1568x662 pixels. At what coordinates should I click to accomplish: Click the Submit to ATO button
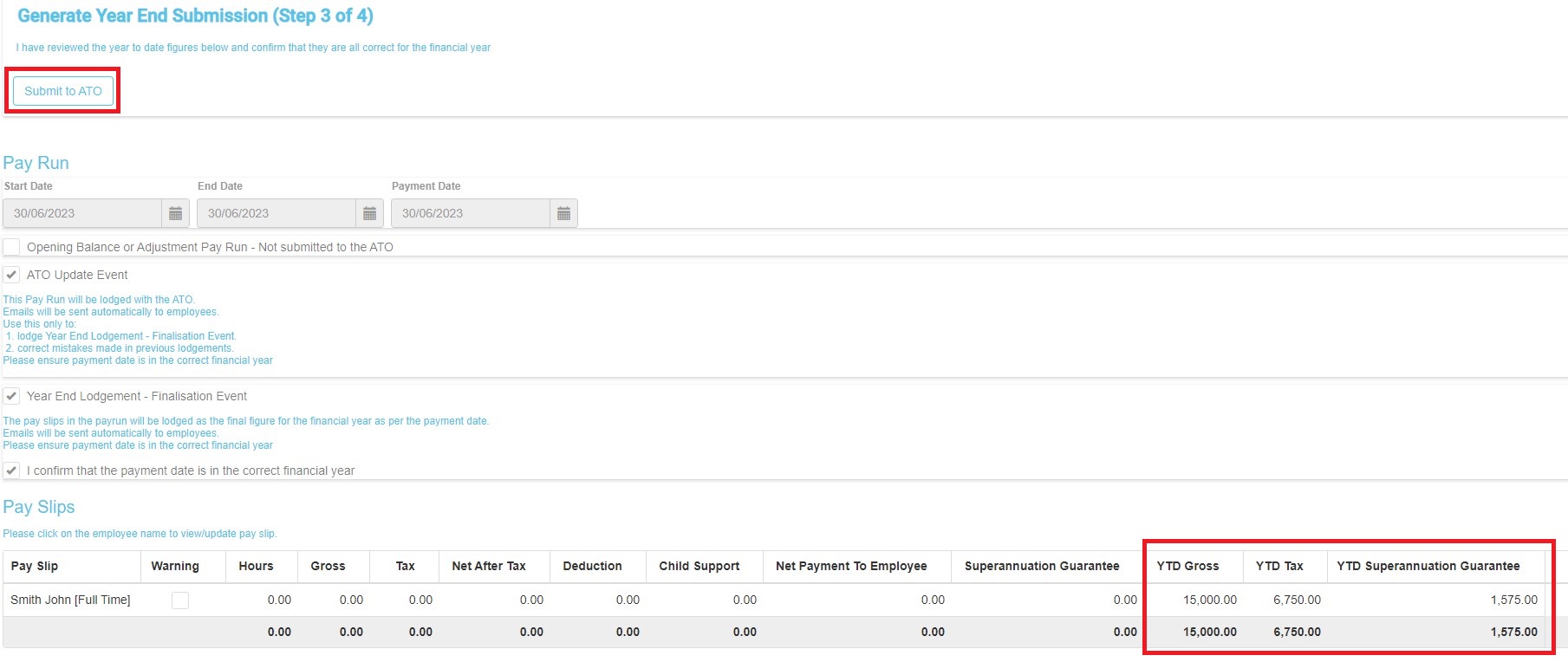tap(63, 91)
